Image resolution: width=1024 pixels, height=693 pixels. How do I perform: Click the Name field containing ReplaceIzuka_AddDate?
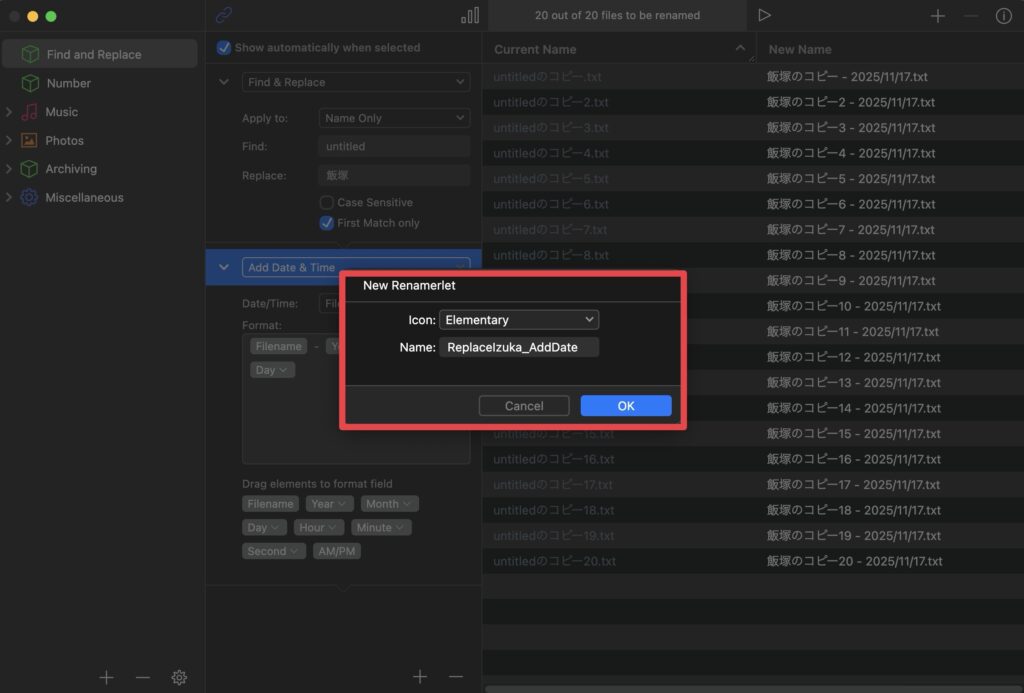pos(518,347)
